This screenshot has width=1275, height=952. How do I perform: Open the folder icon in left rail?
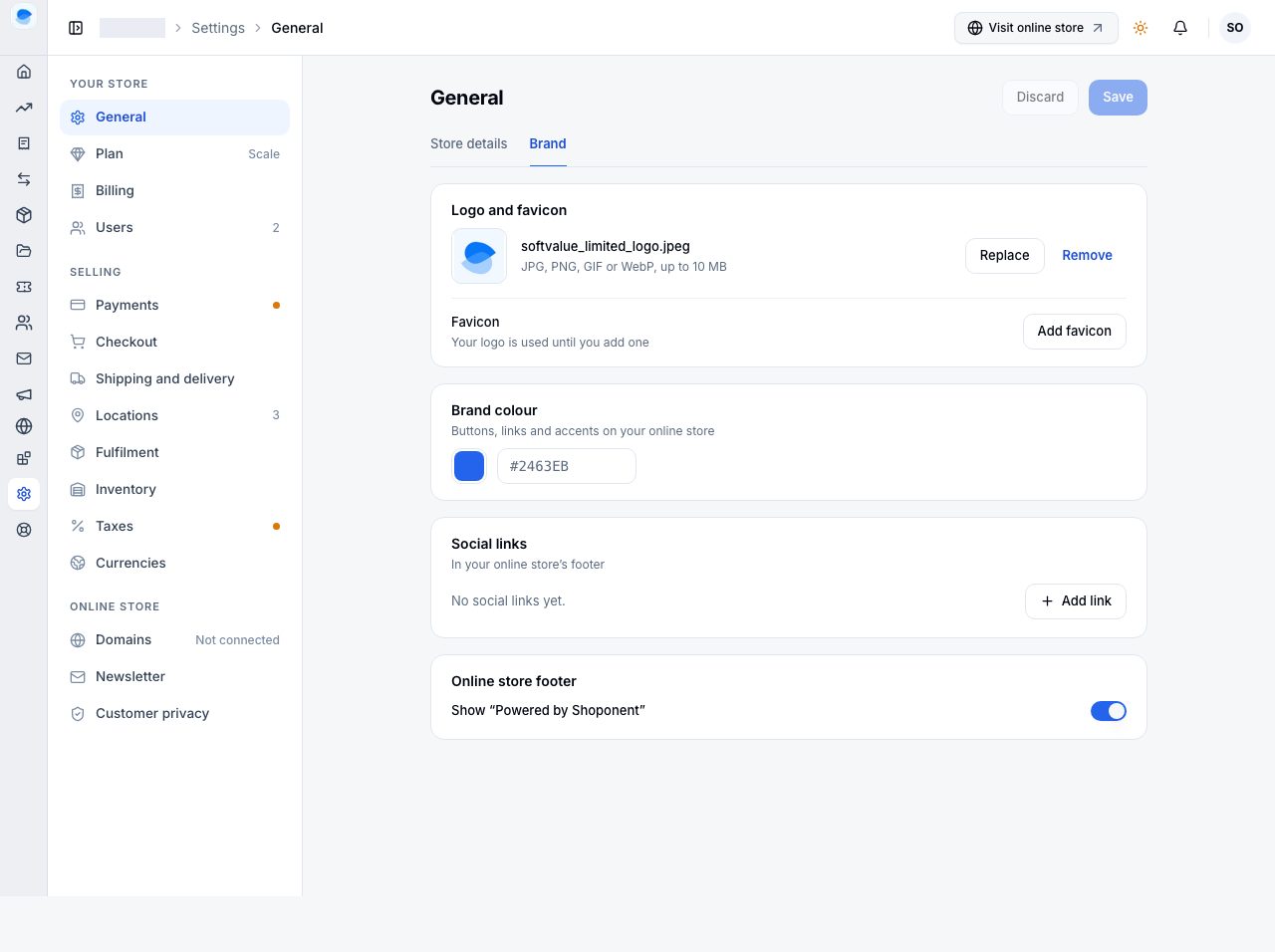coord(24,251)
